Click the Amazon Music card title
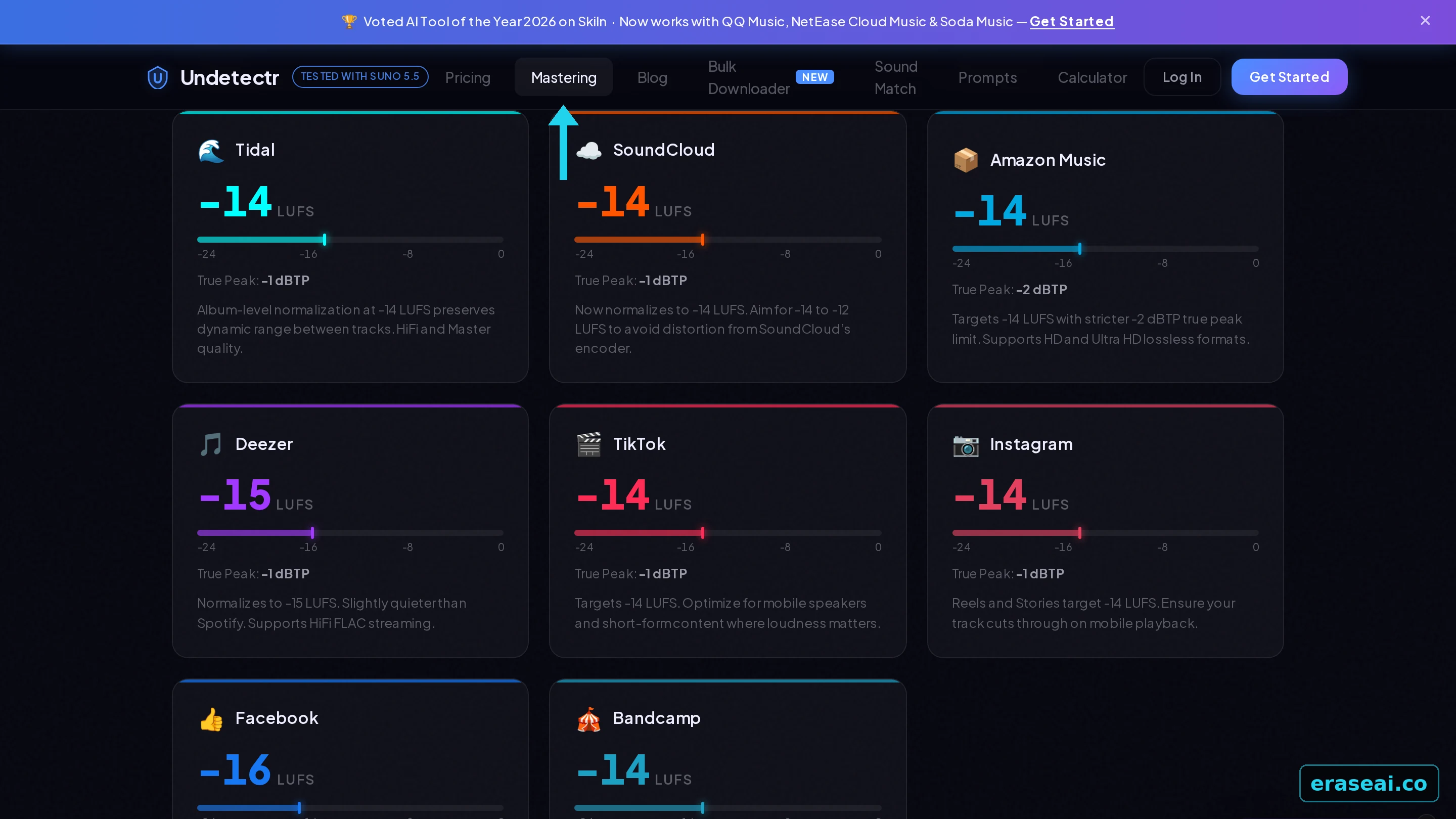Image resolution: width=1456 pixels, height=819 pixels. pyautogui.click(x=1048, y=160)
